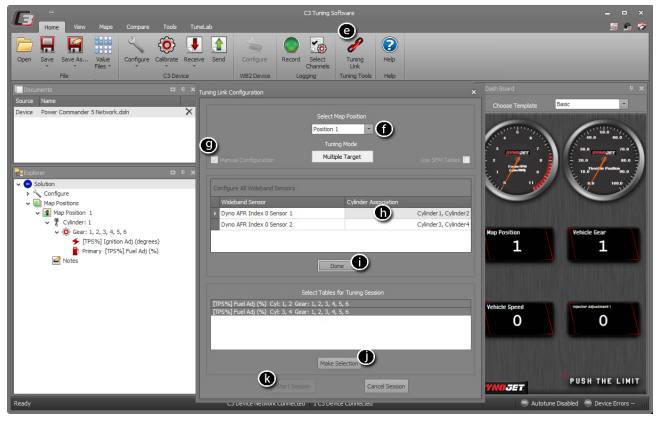This screenshot has width=672, height=422.
Task: Click the Calibrate gear icon
Action: click(x=166, y=45)
